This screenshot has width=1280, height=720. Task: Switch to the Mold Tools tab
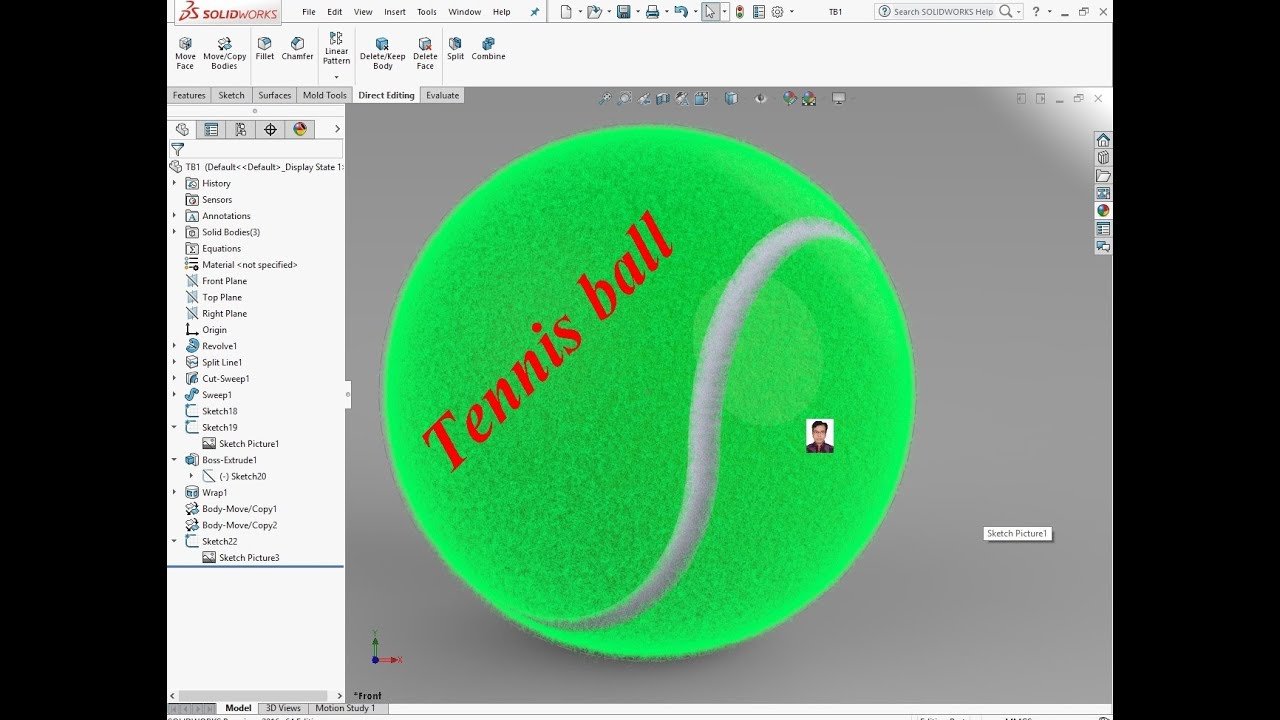325,95
